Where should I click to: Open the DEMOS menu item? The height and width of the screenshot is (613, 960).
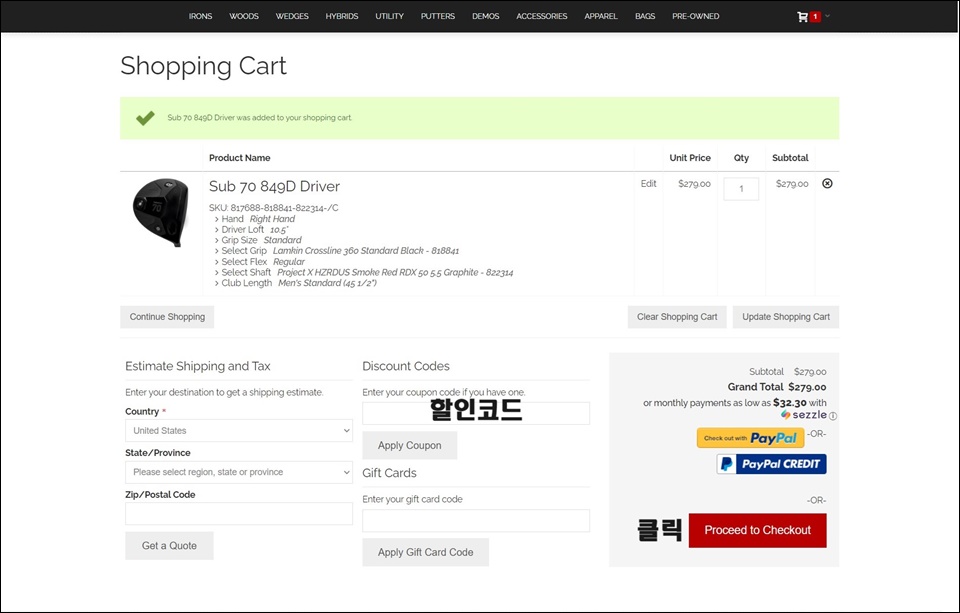click(486, 17)
